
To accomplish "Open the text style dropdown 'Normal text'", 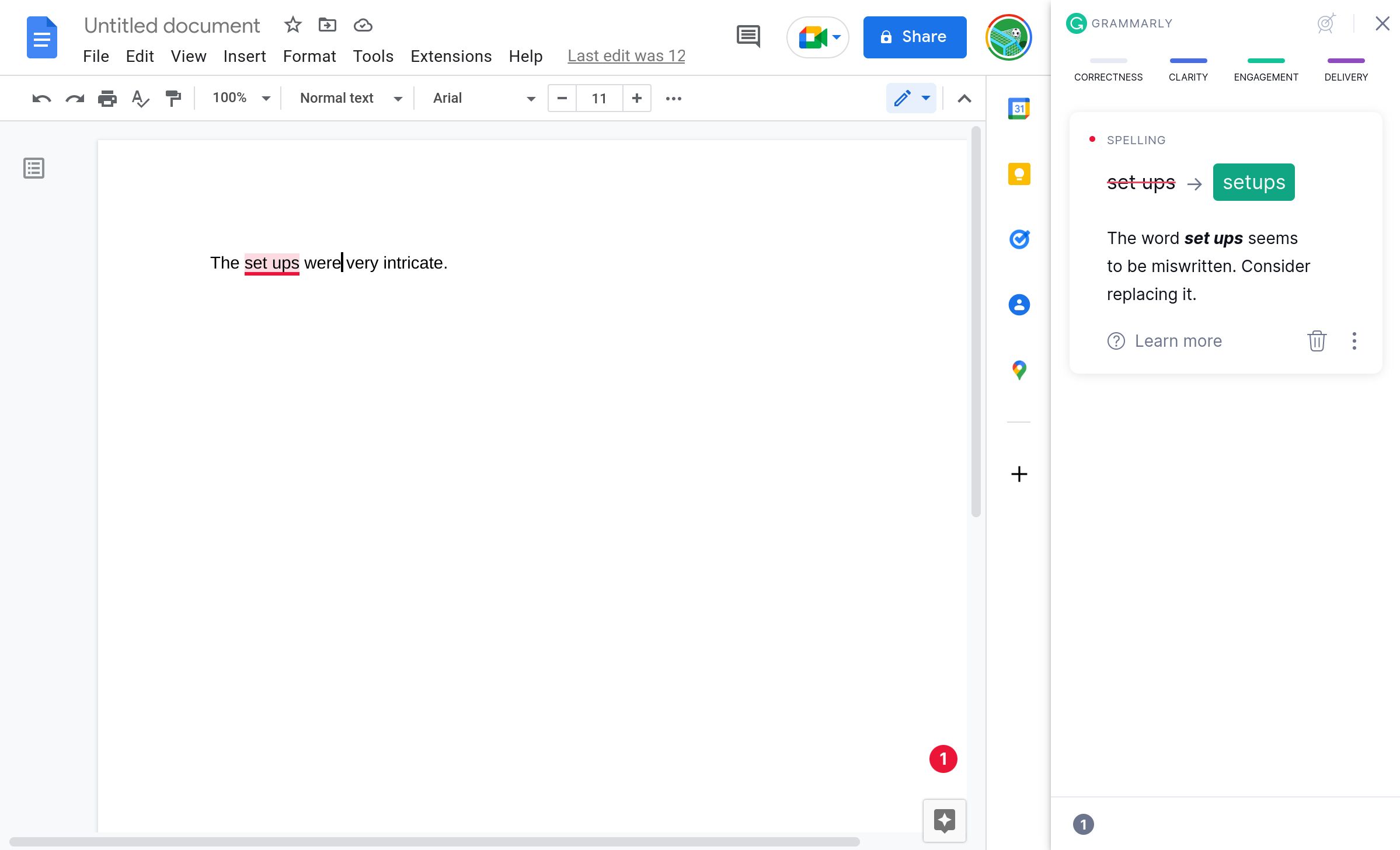I will click(349, 97).
